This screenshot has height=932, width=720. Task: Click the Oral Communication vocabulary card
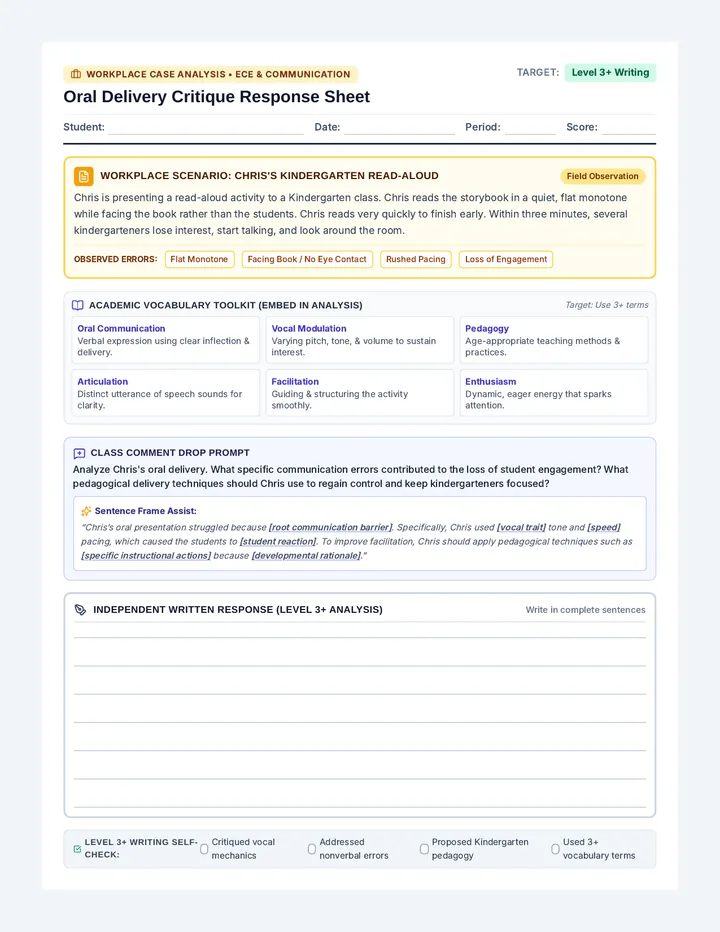(x=165, y=340)
